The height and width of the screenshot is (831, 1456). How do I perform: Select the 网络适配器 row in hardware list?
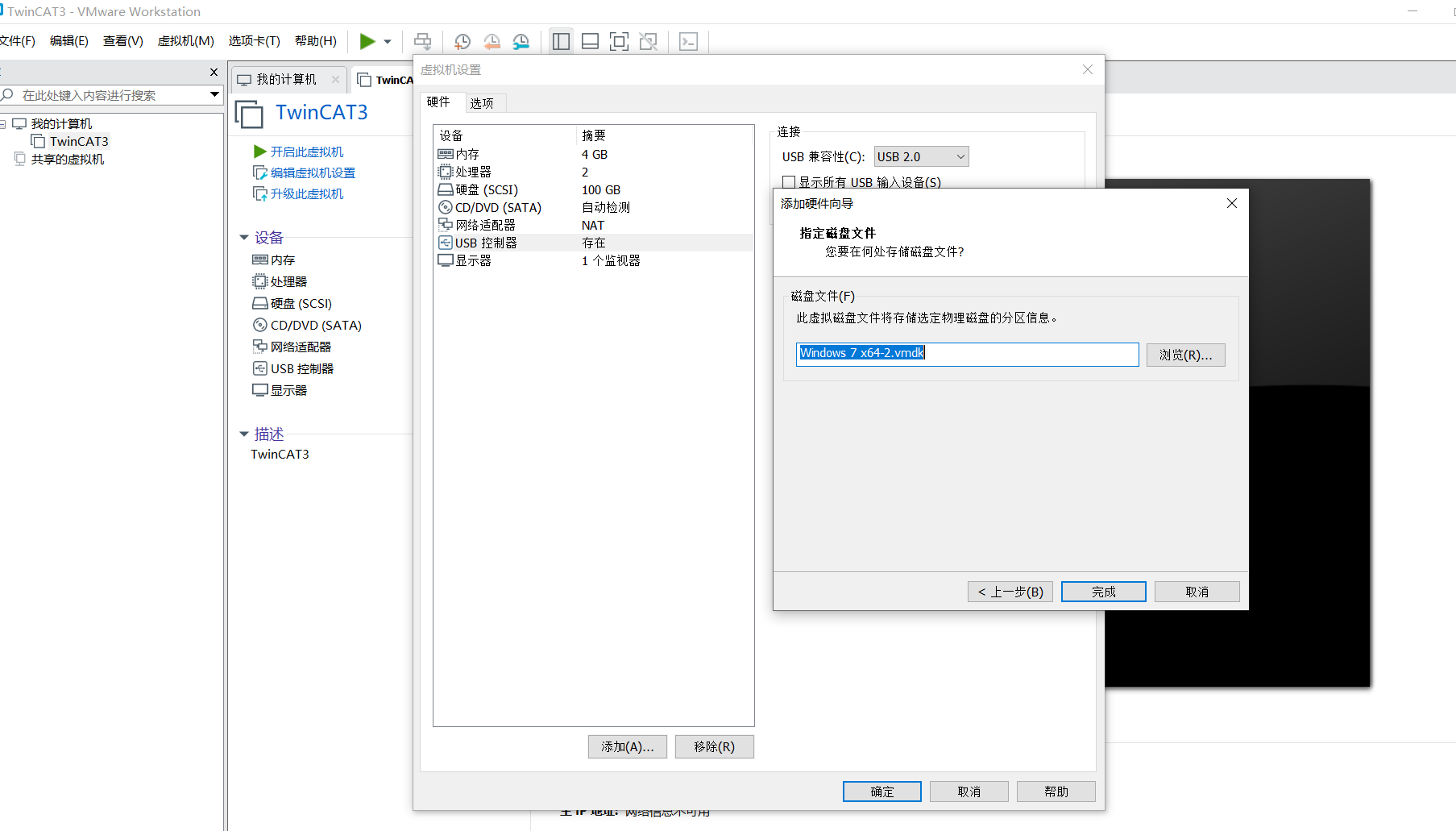click(x=594, y=225)
